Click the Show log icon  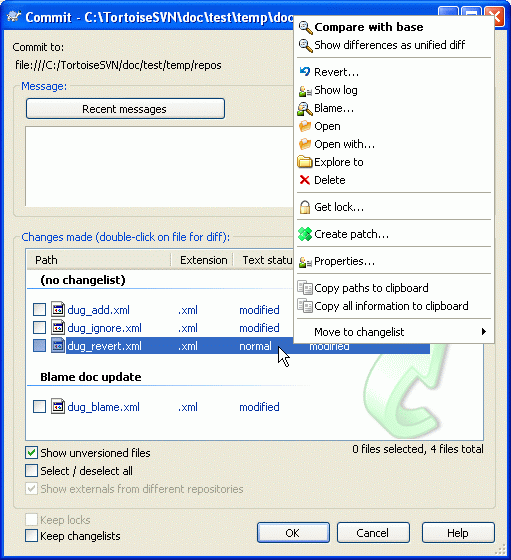pos(305,91)
